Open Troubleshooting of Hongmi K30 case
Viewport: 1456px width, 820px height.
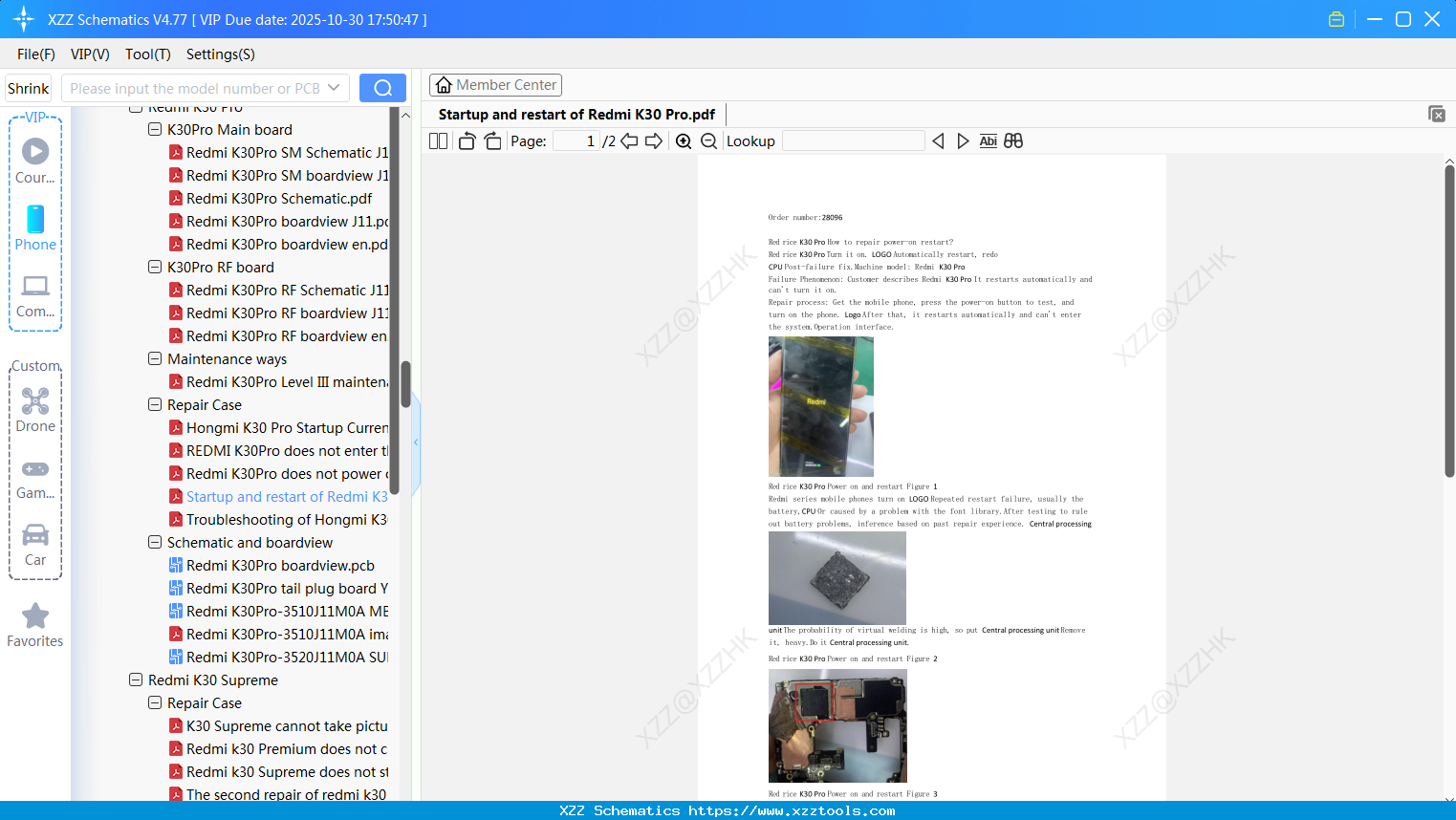[x=287, y=520]
